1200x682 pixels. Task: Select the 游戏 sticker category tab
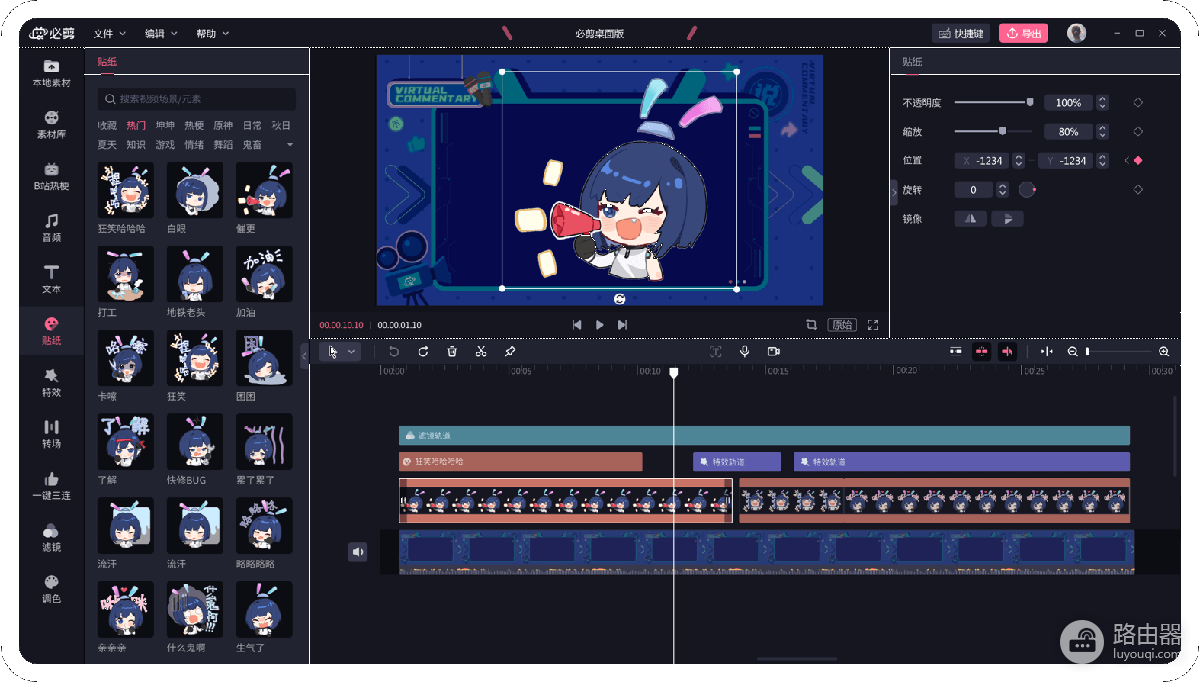click(165, 145)
